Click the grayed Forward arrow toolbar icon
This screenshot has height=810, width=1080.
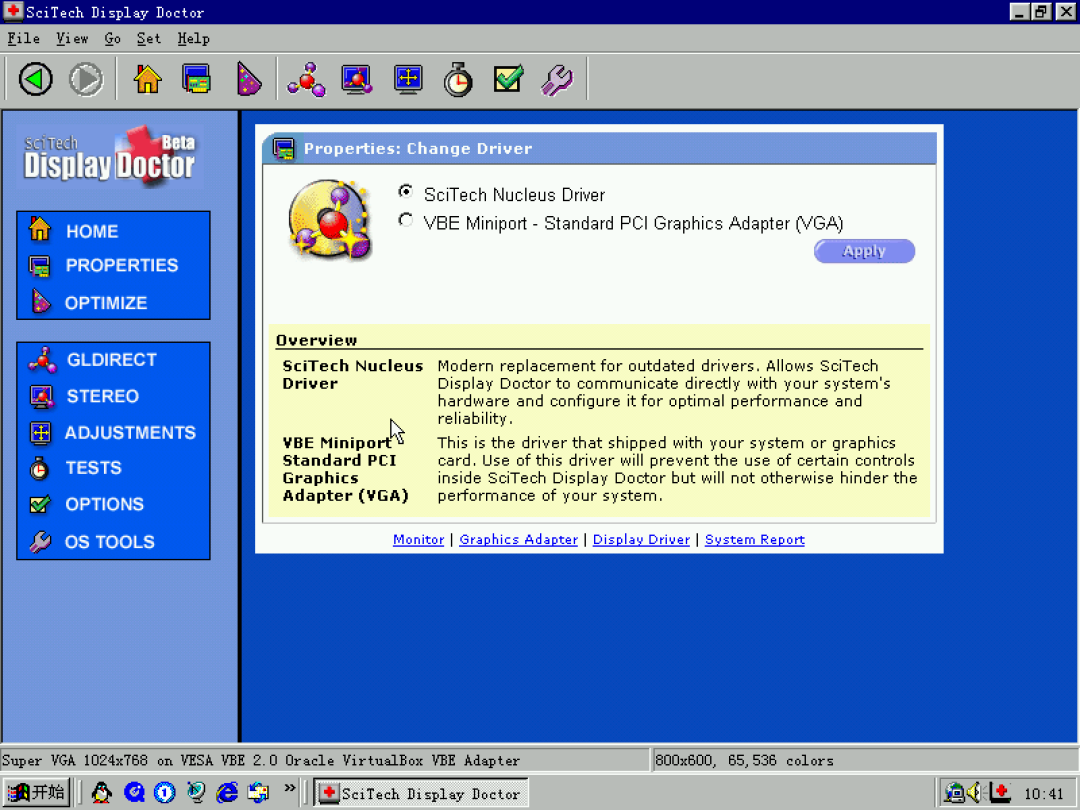click(x=86, y=79)
